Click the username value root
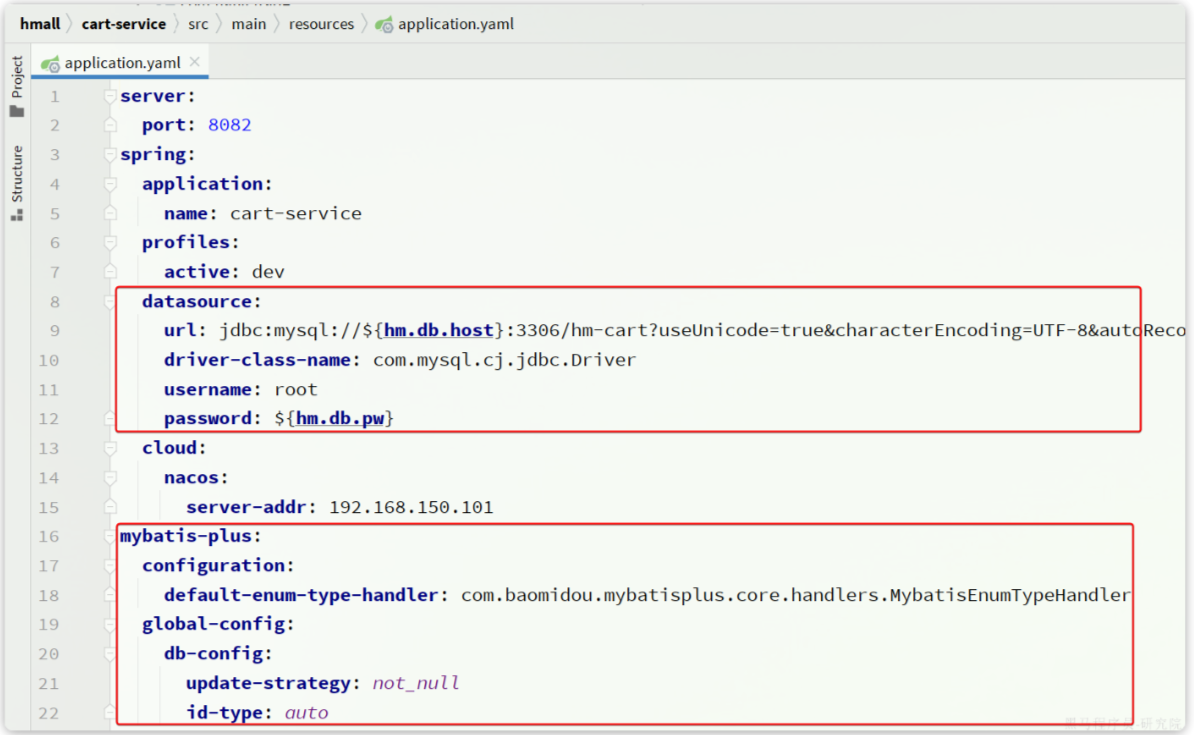Viewport: 1194px width, 735px height. [295, 389]
